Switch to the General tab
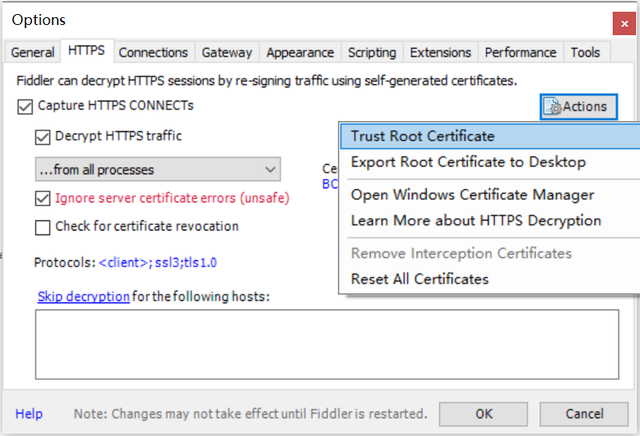The image size is (640, 436). click(x=32, y=52)
